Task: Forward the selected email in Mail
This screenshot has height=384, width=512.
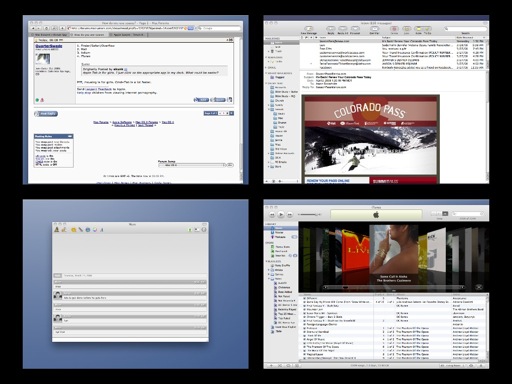Action: tap(355, 29)
